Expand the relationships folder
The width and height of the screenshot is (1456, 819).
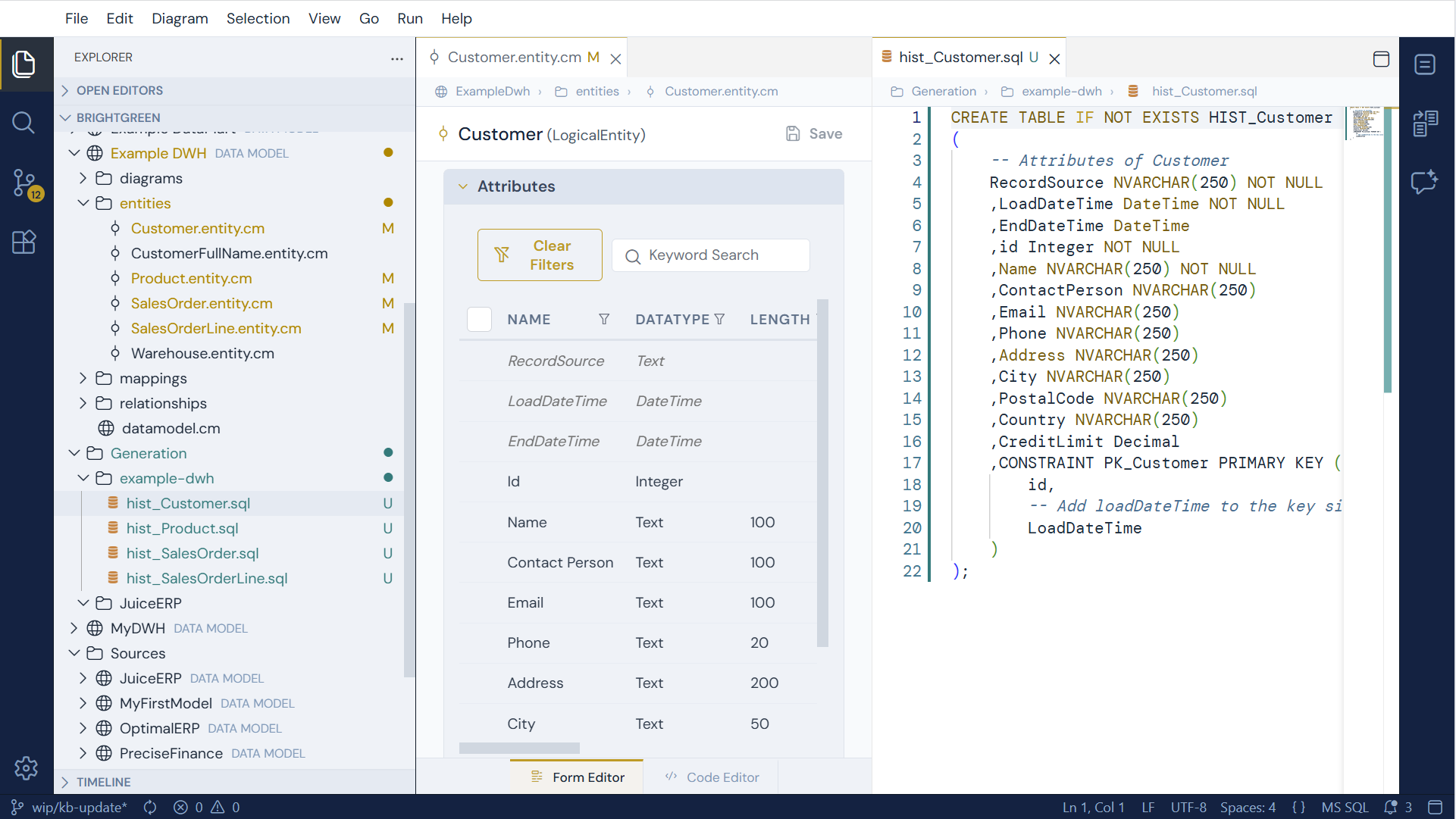coord(83,403)
